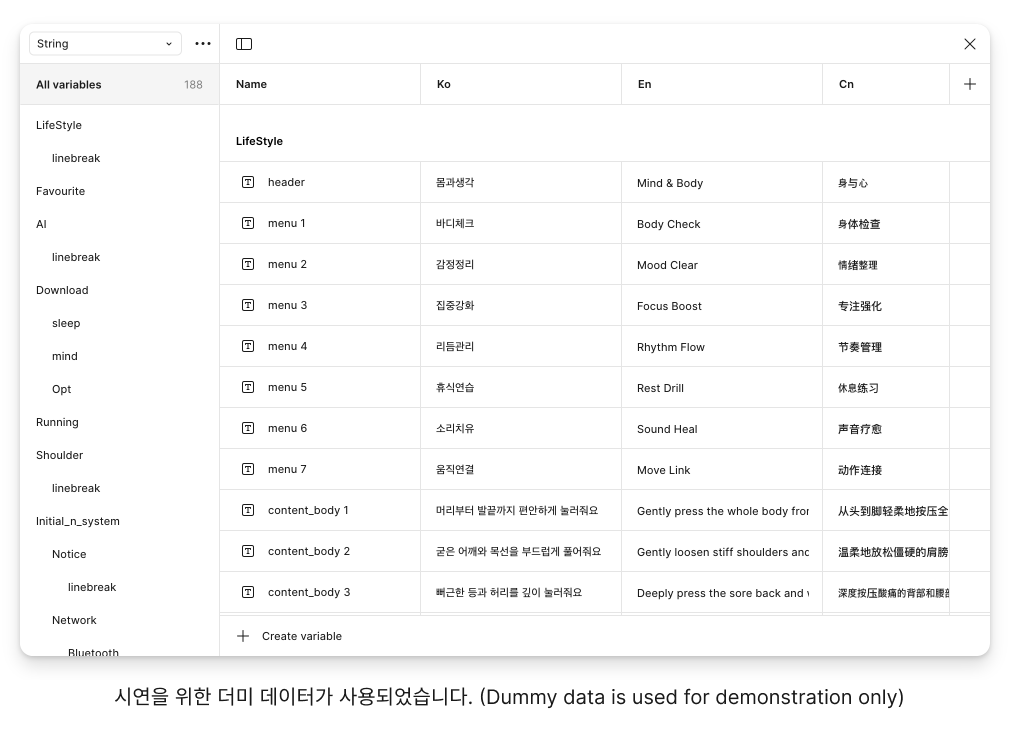The width and height of the screenshot is (1009, 732).
Task: Click the En column header
Action: coord(645,84)
